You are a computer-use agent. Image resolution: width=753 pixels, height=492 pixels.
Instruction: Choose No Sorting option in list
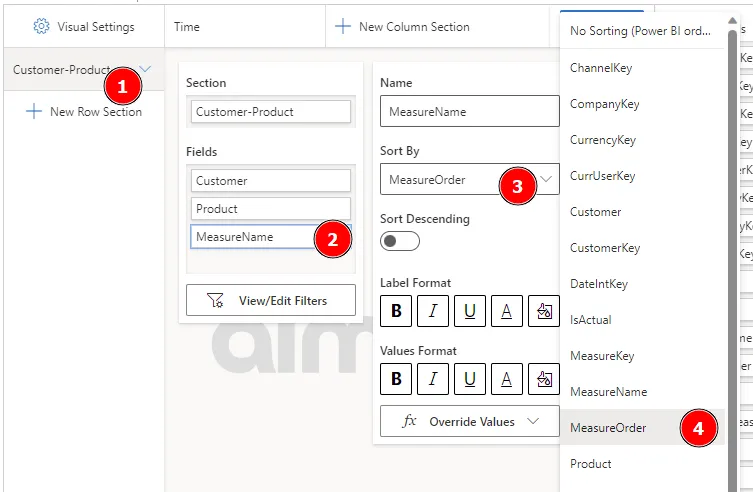tap(638, 31)
